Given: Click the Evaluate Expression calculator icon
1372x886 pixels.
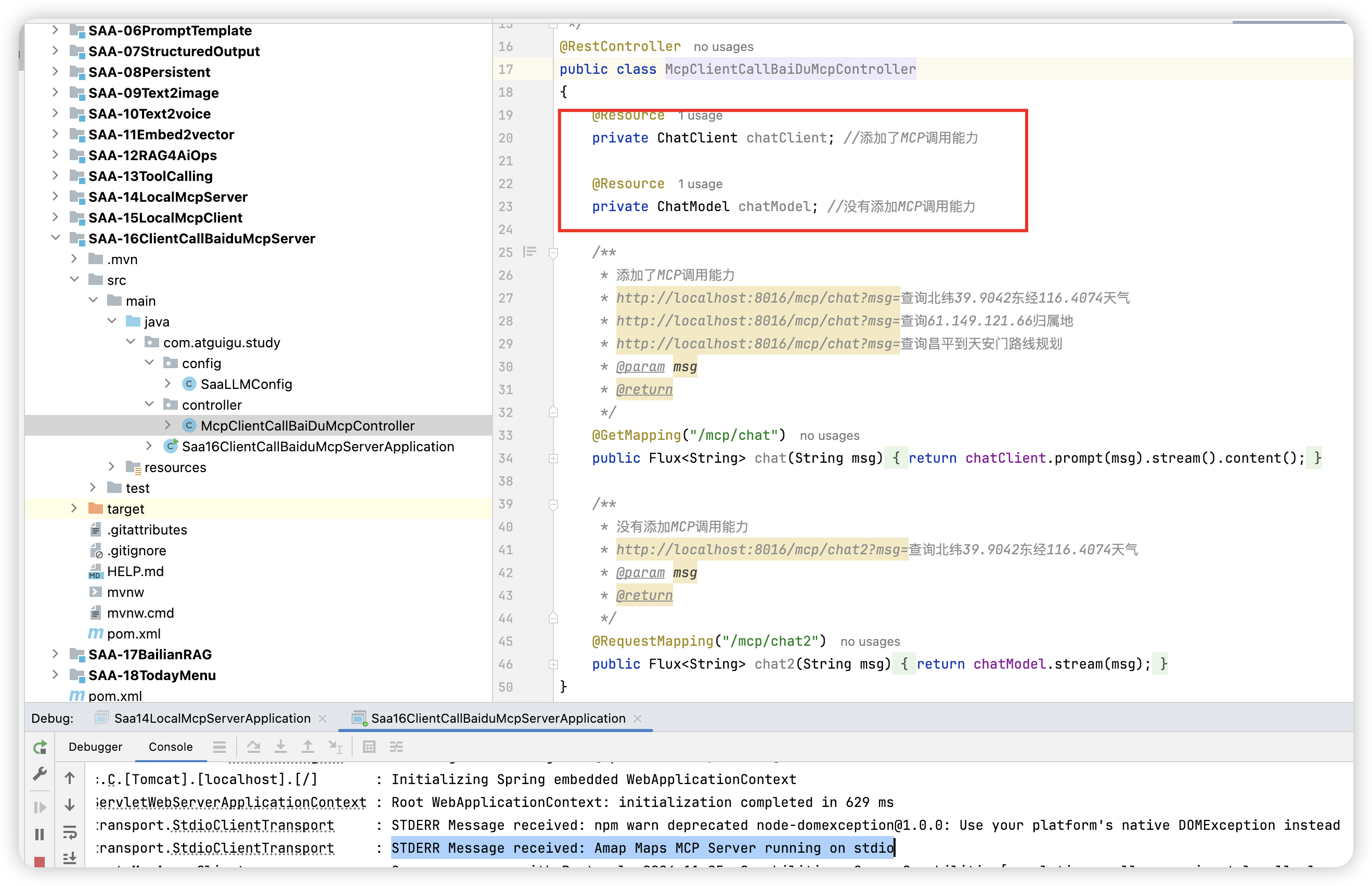Looking at the screenshot, I should (369, 747).
